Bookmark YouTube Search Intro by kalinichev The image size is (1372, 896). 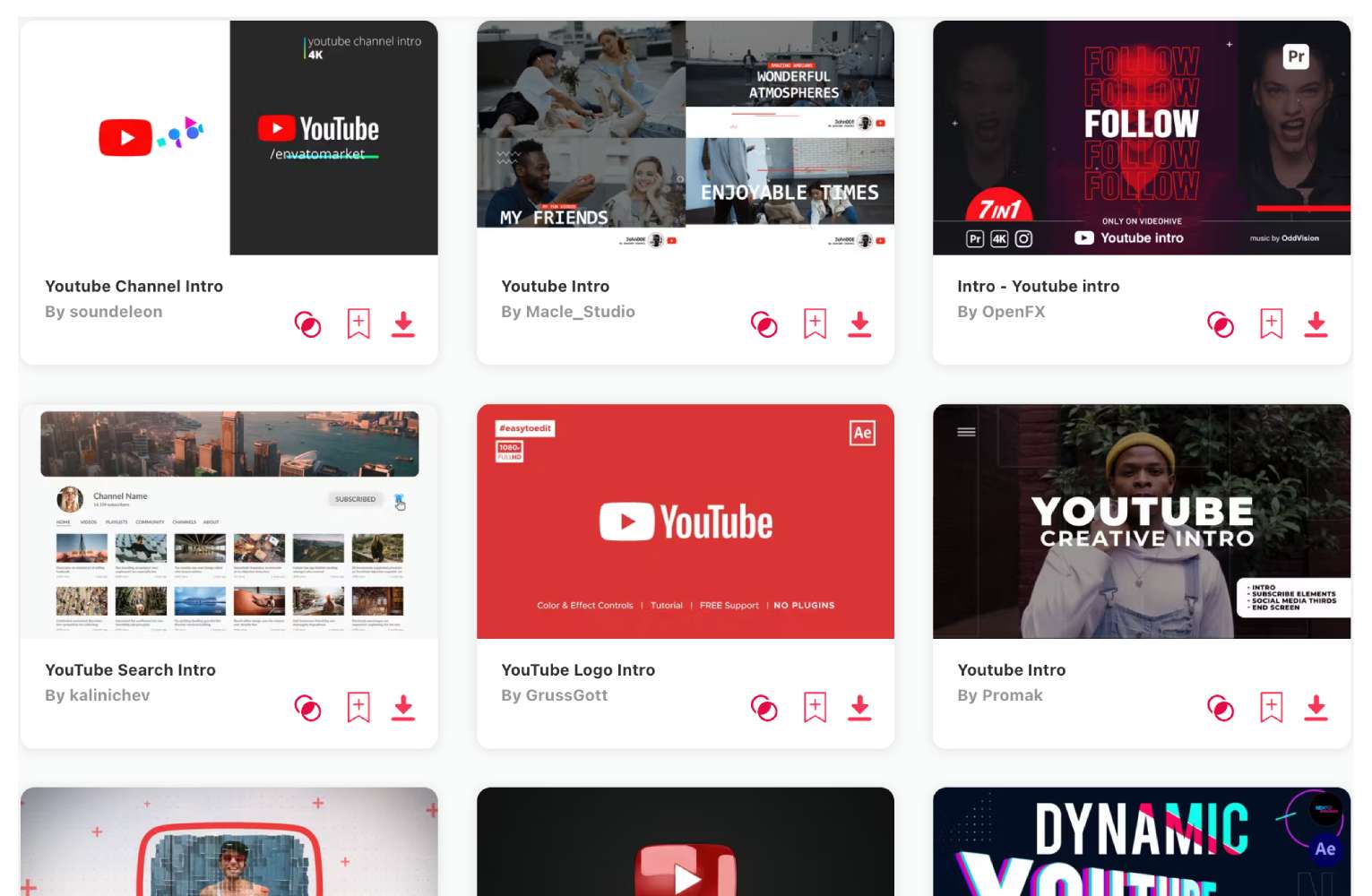tap(358, 707)
